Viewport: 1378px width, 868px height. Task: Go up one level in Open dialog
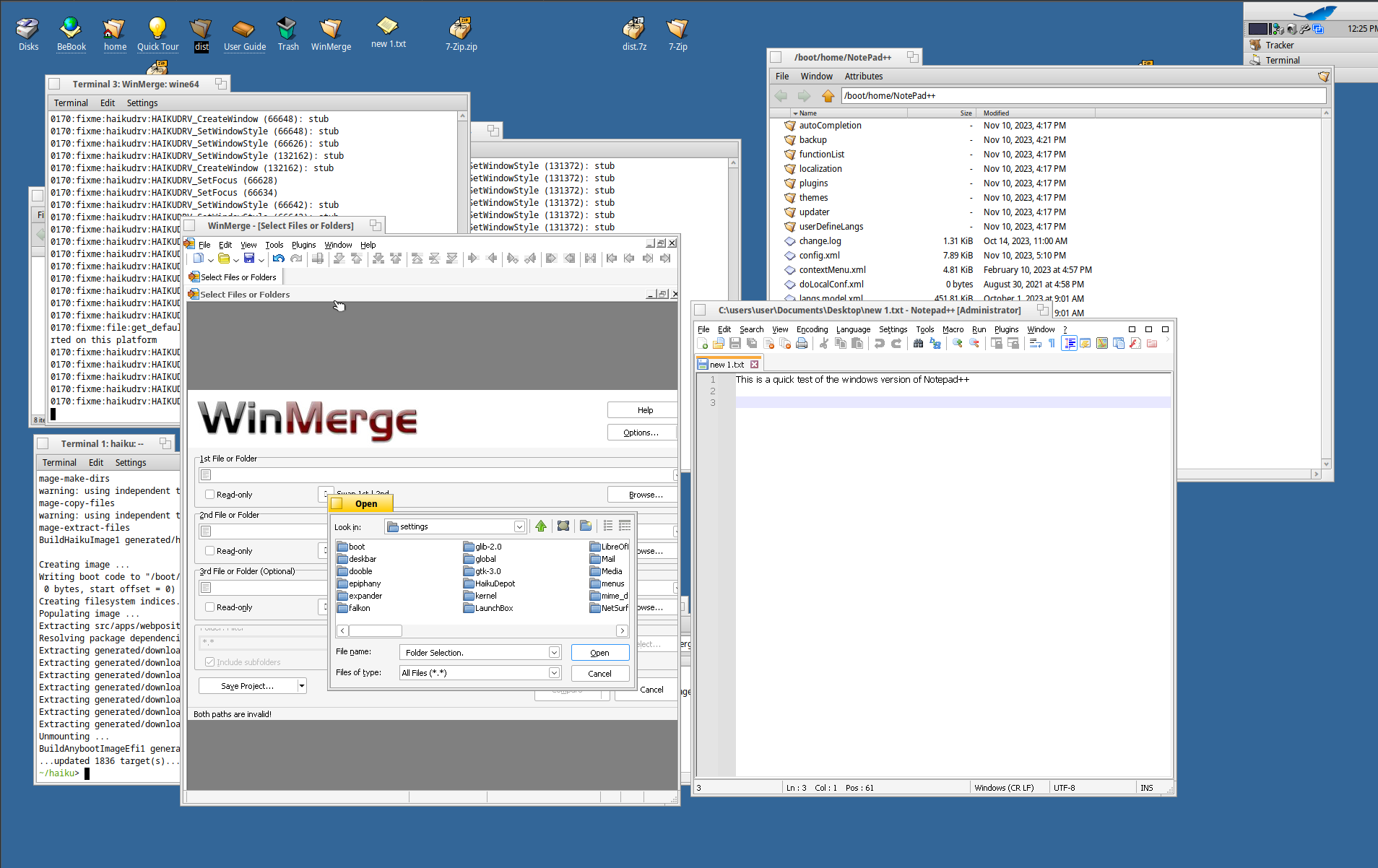pyautogui.click(x=541, y=526)
